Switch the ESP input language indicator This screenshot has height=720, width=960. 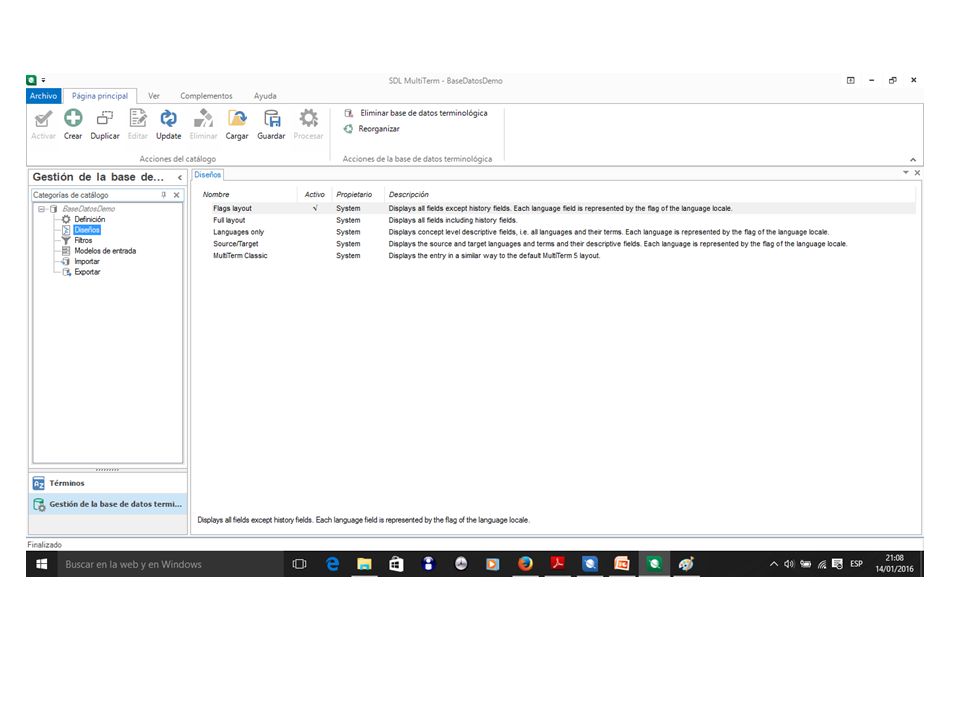pos(856,564)
